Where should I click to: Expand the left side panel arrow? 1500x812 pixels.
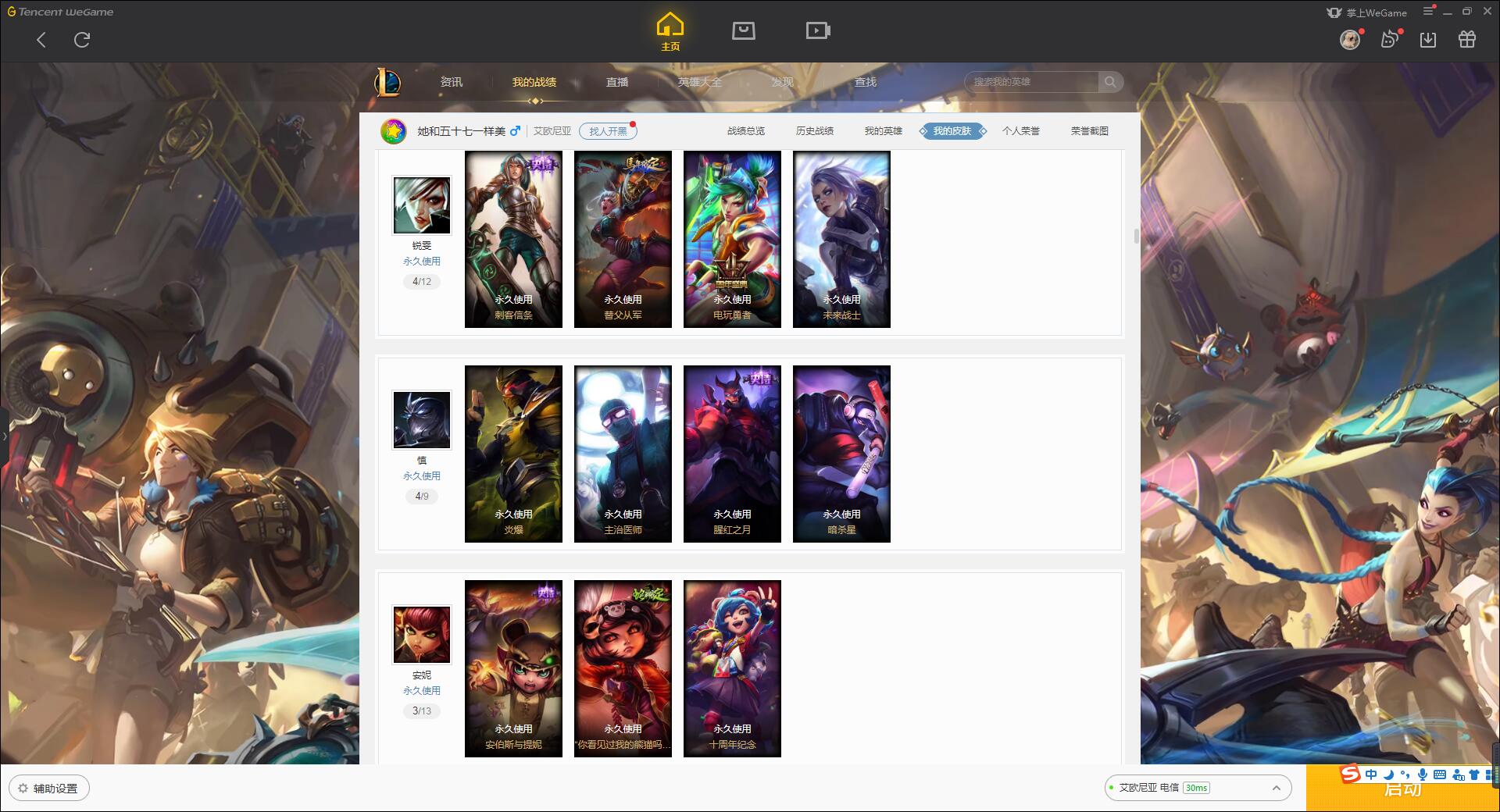click(4, 436)
